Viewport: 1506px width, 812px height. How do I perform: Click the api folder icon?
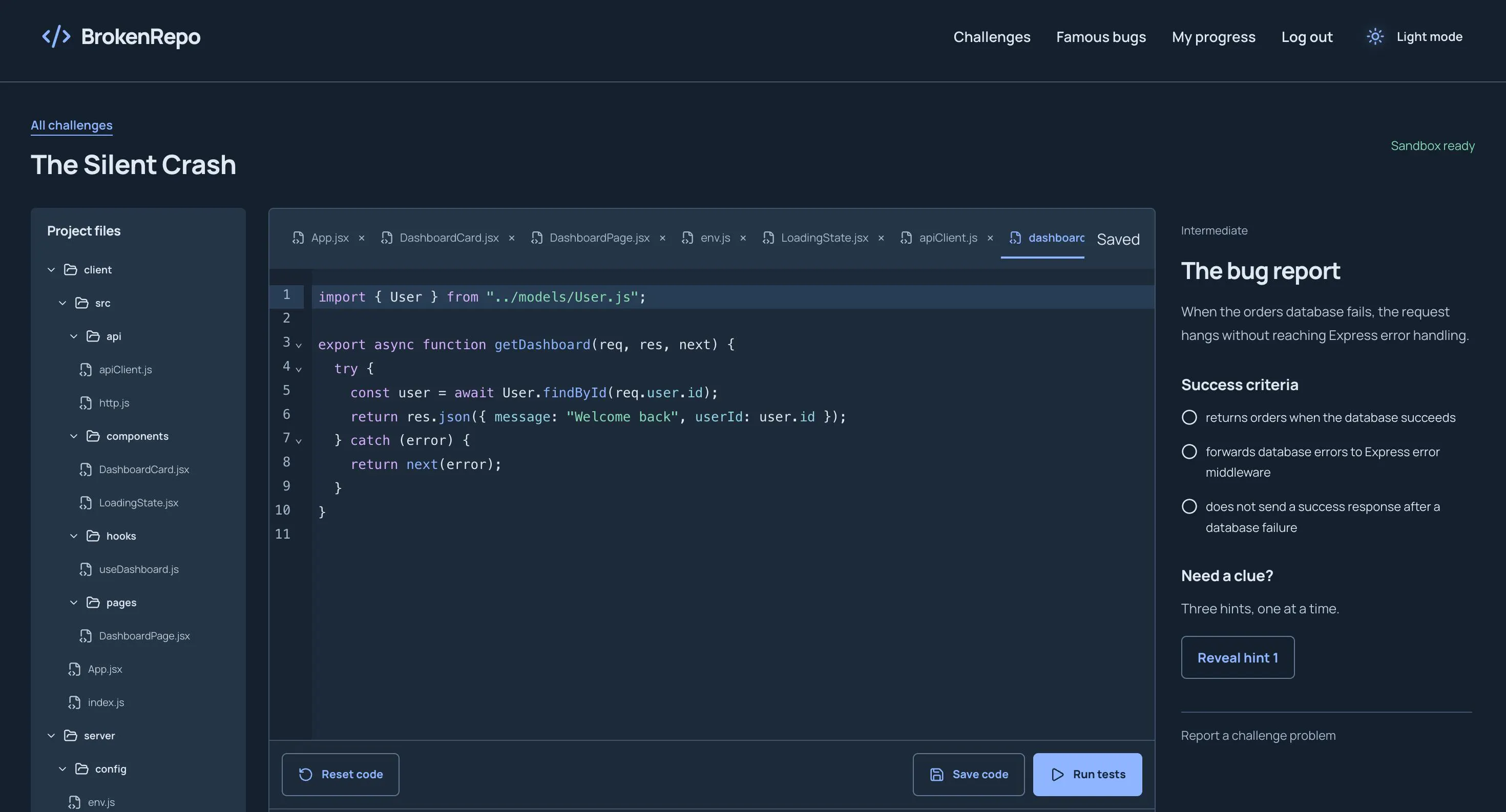coord(93,336)
